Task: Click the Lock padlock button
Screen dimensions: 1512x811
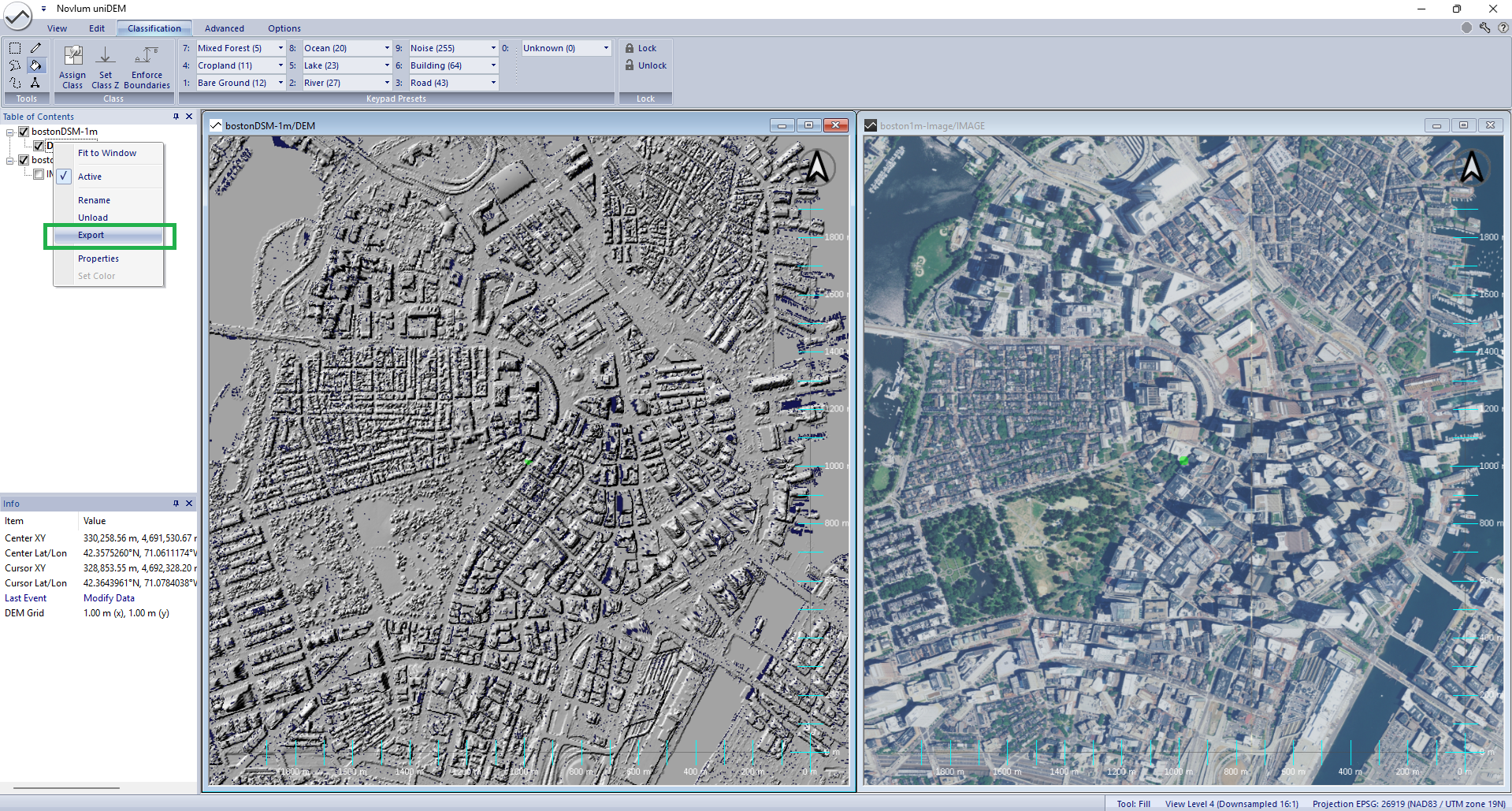Action: (641, 48)
